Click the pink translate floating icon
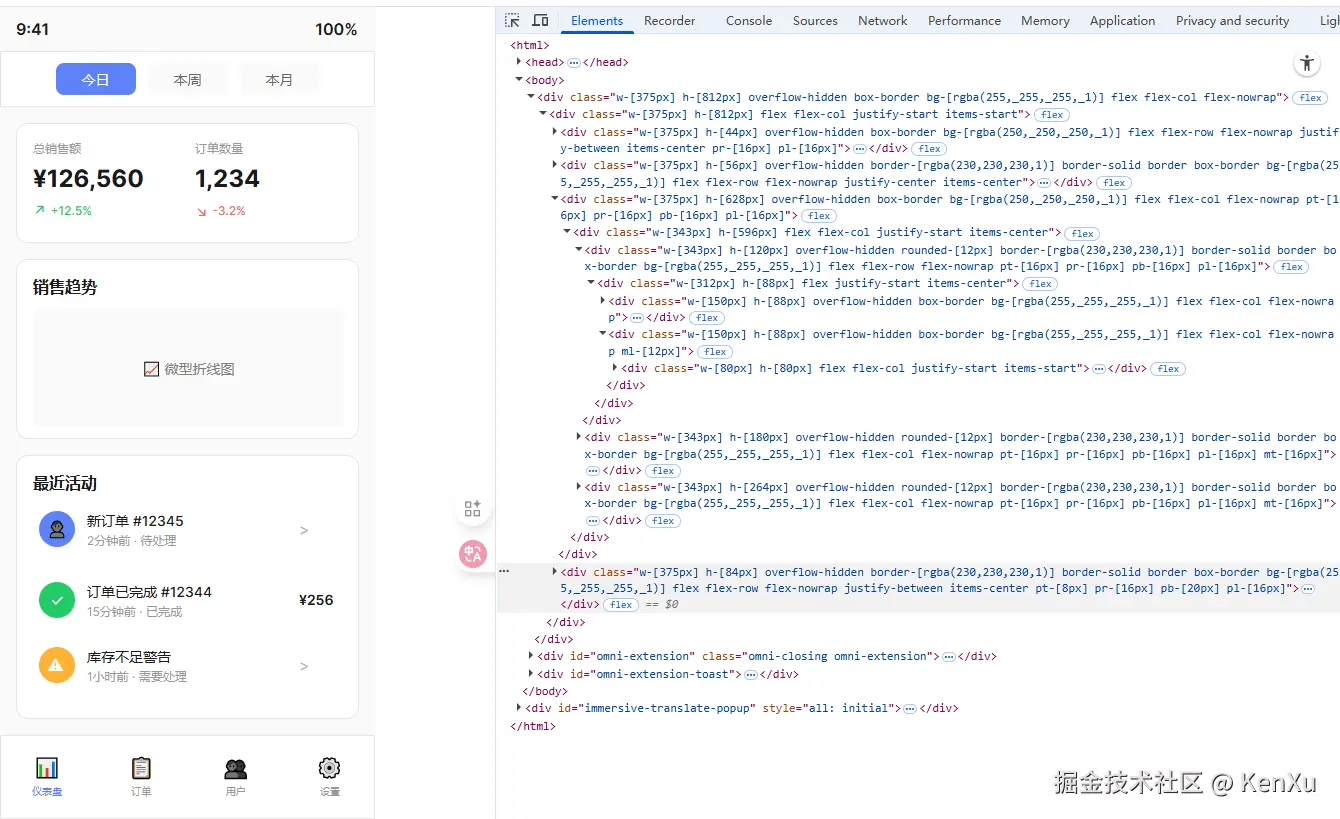 click(x=473, y=553)
